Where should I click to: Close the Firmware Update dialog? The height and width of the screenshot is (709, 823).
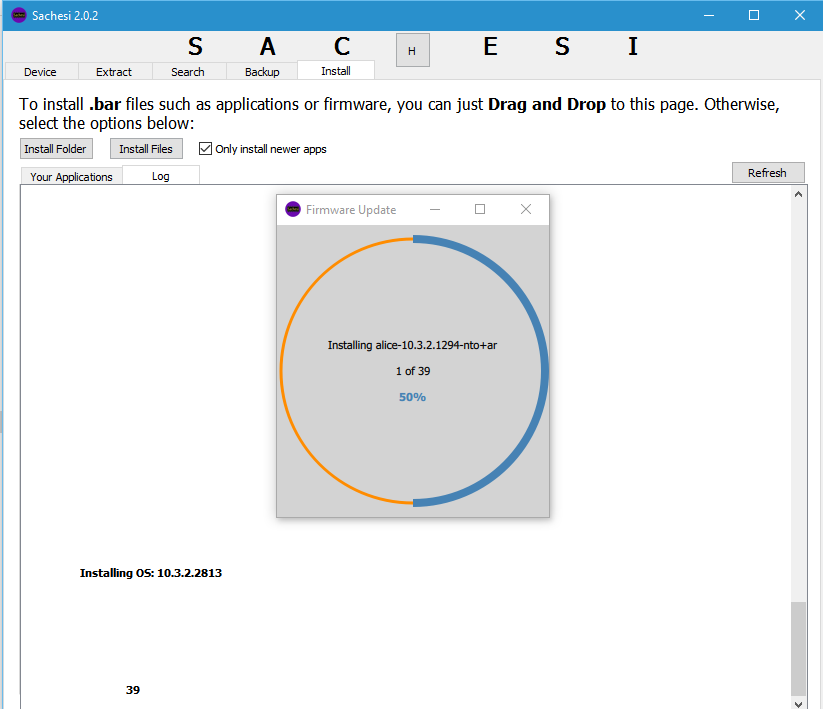(526, 209)
